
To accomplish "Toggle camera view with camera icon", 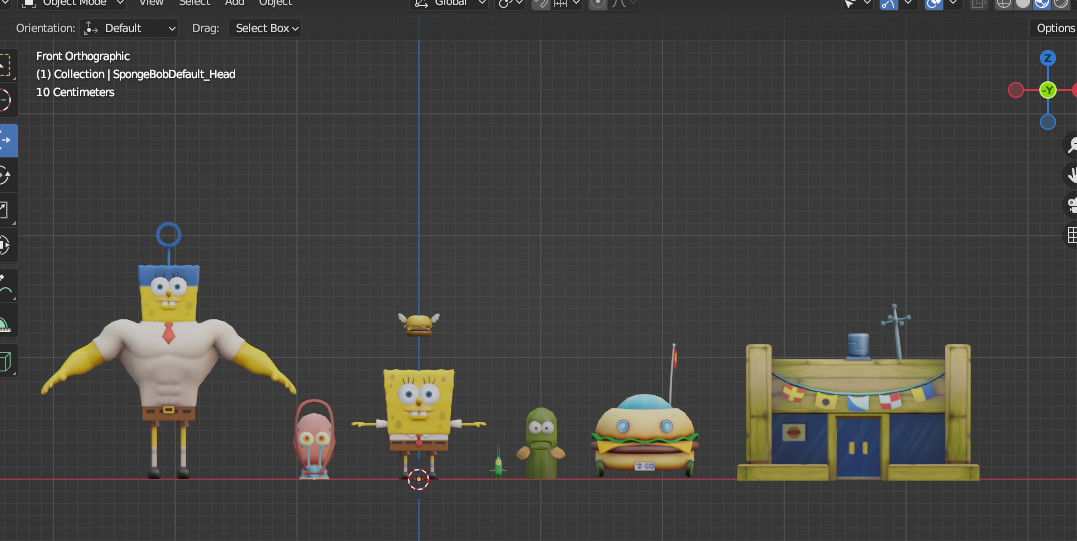I will point(1071,205).
